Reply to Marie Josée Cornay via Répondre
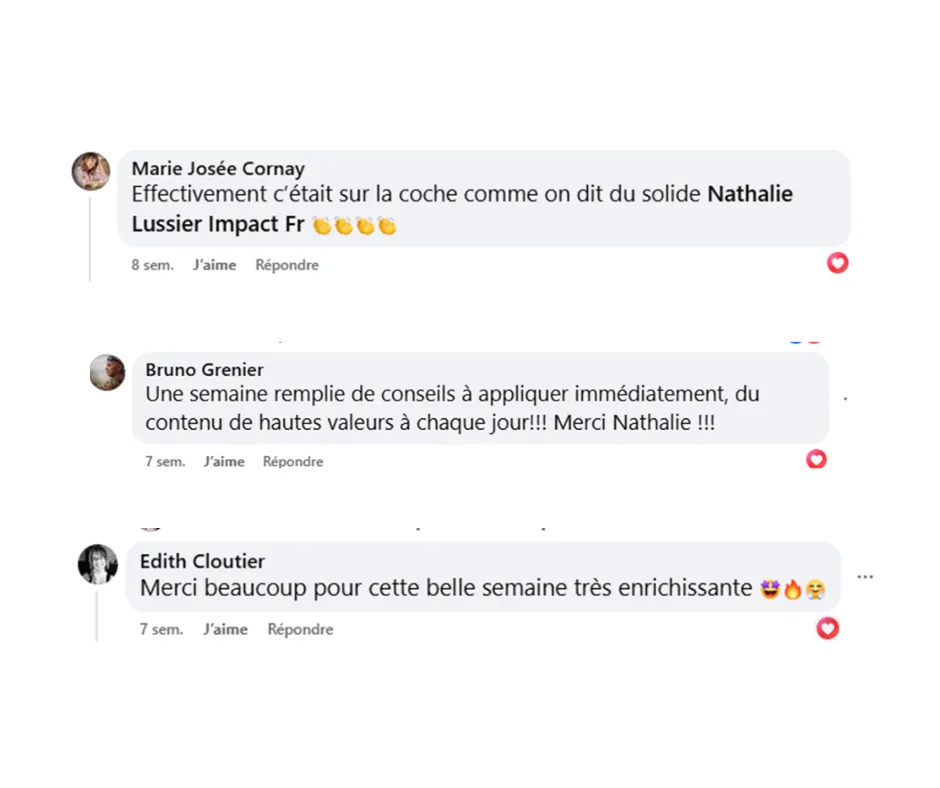 click(x=287, y=265)
